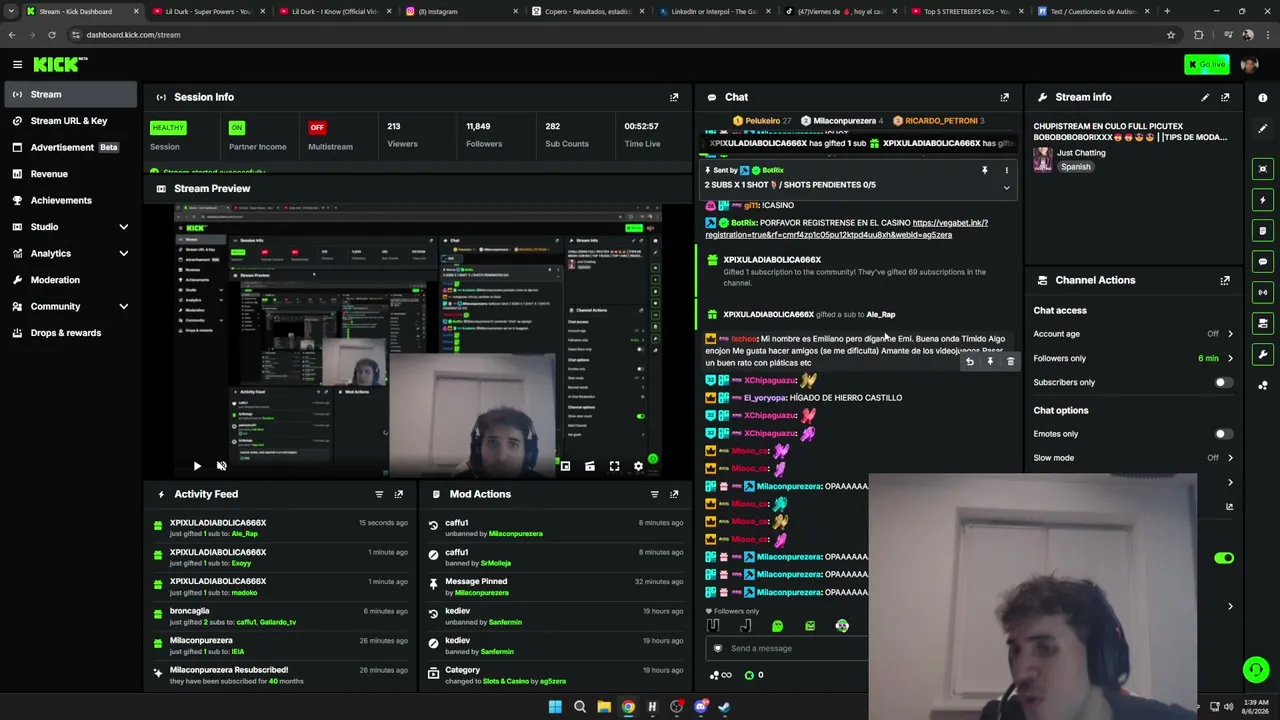
Task: Pop out the Session Info panel
Action: tap(674, 97)
